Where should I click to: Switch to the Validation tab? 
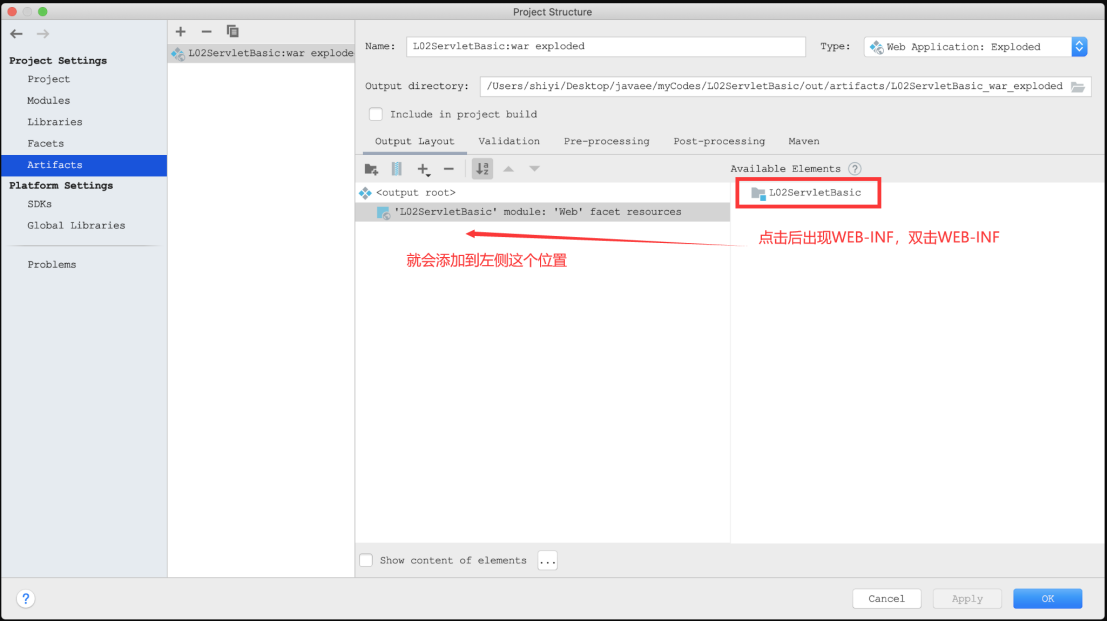coord(509,141)
